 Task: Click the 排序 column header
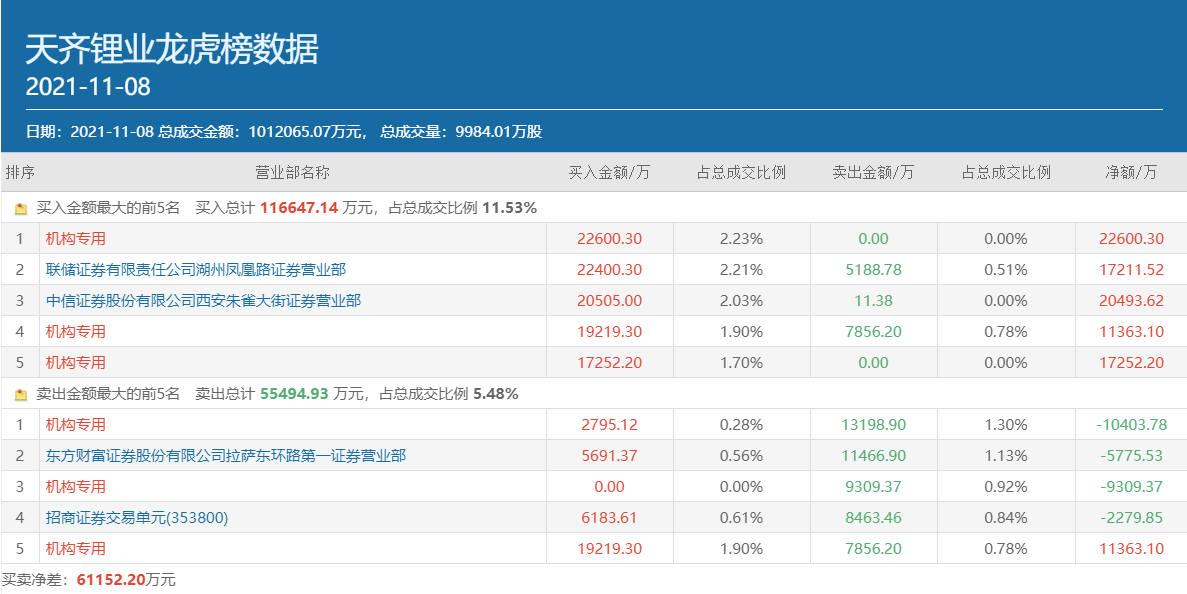[20, 173]
